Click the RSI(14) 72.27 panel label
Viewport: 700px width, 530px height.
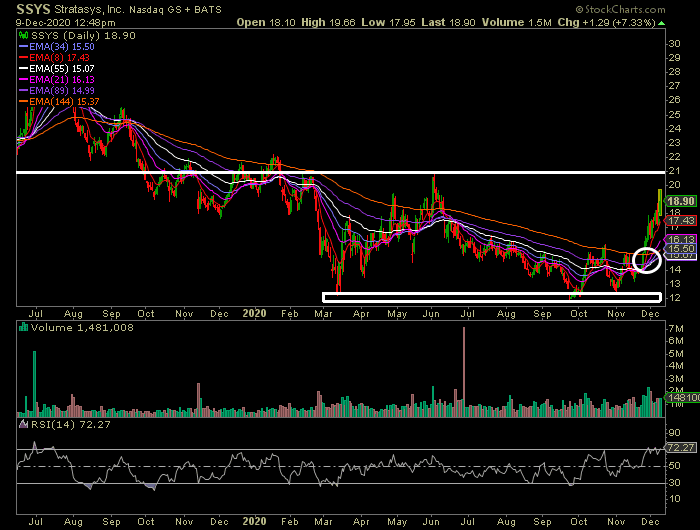(71, 425)
